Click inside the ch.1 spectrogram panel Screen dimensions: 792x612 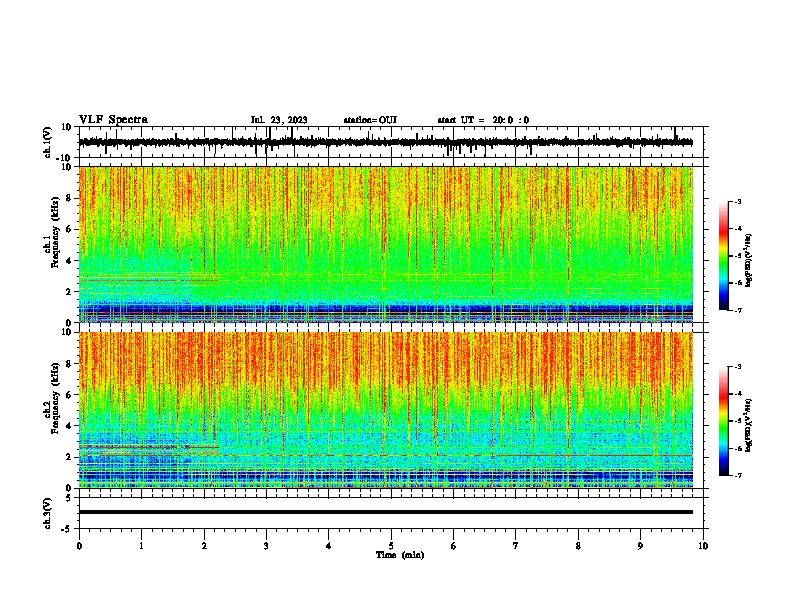coord(386,244)
